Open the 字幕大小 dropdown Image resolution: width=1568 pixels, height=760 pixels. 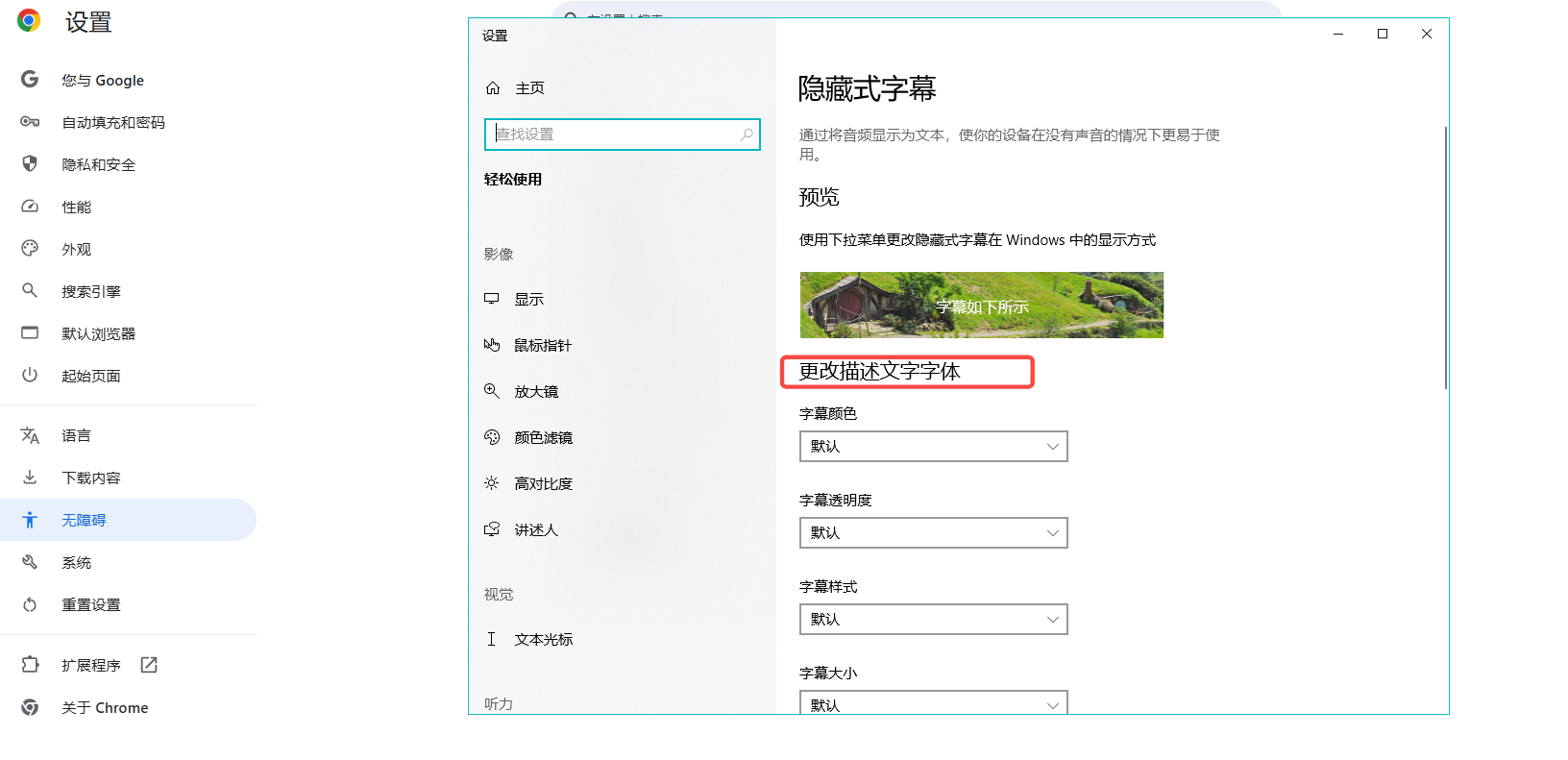coord(934,702)
